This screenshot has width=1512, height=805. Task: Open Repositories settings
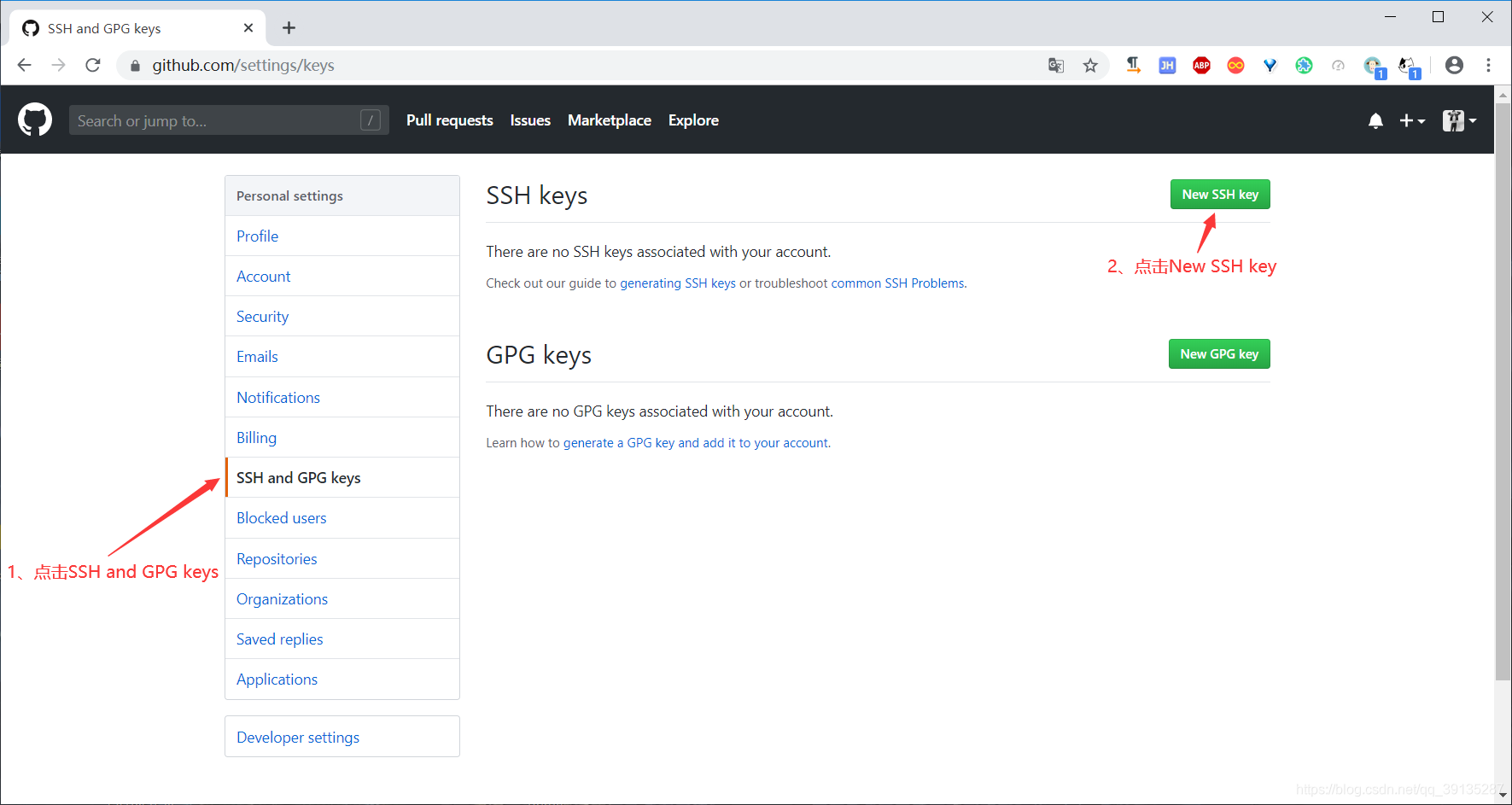[x=342, y=559]
